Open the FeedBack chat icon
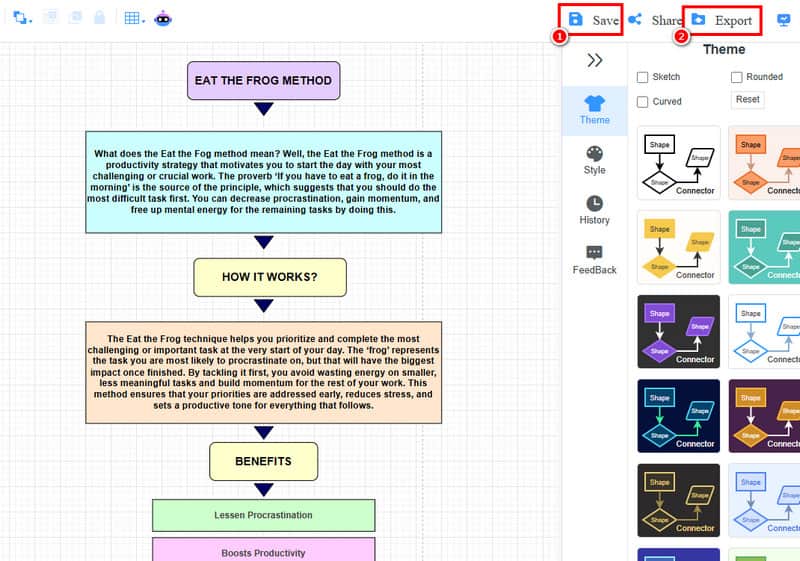This screenshot has width=800, height=561. coord(594,252)
